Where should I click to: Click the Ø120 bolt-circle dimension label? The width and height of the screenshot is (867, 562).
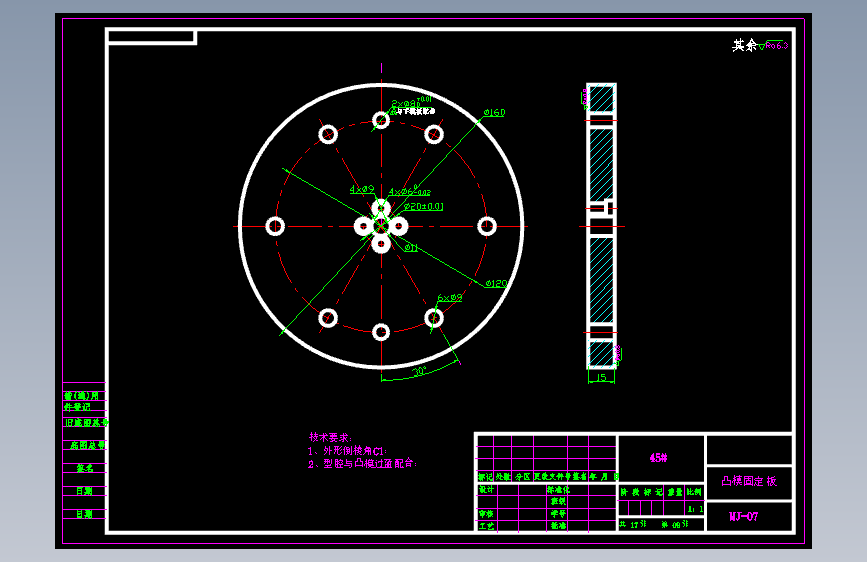pyautogui.click(x=496, y=283)
